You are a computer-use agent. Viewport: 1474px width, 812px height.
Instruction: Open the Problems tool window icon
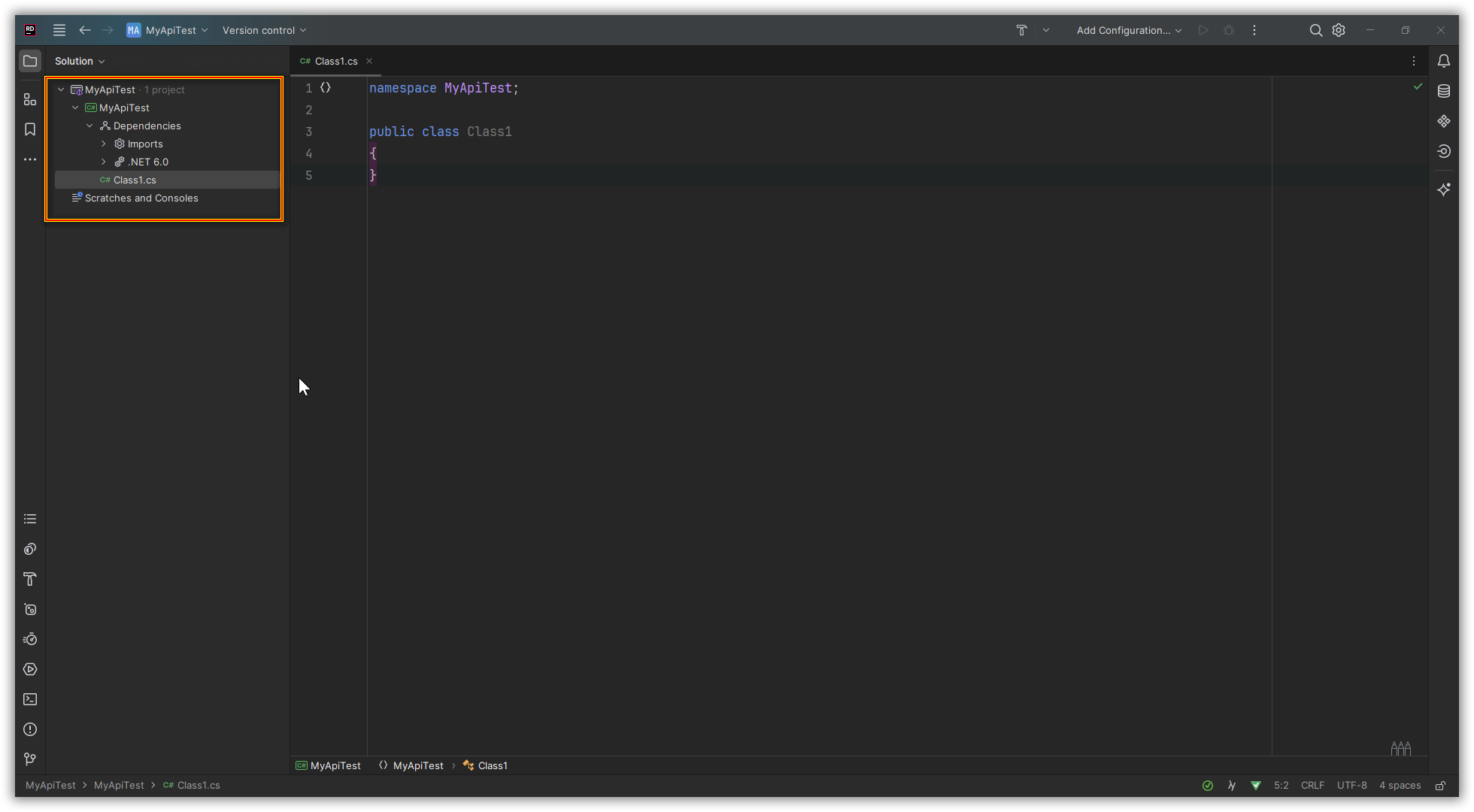coord(30,729)
